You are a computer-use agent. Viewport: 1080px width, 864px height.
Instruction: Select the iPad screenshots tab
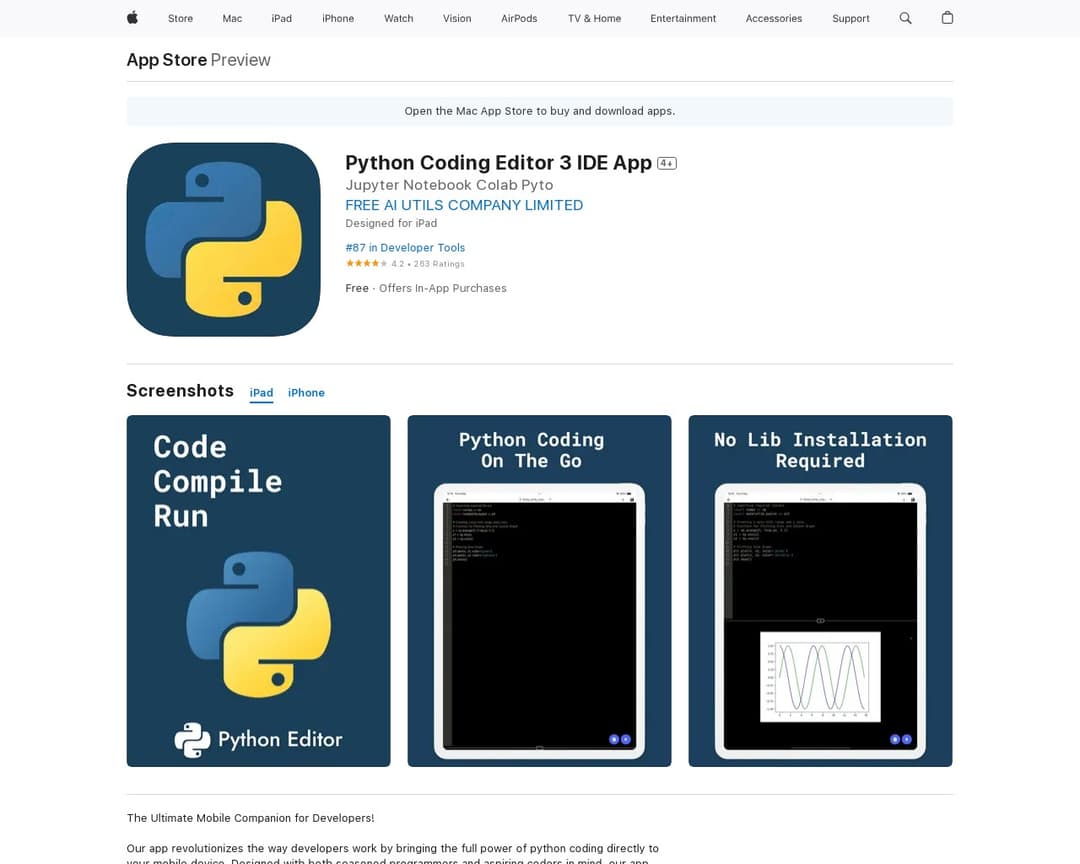tap(261, 393)
